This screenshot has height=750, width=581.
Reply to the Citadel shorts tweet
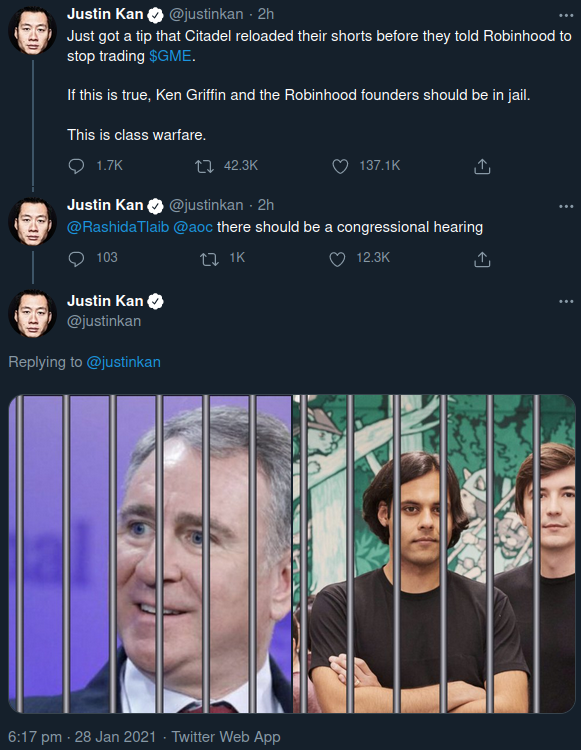(x=77, y=166)
